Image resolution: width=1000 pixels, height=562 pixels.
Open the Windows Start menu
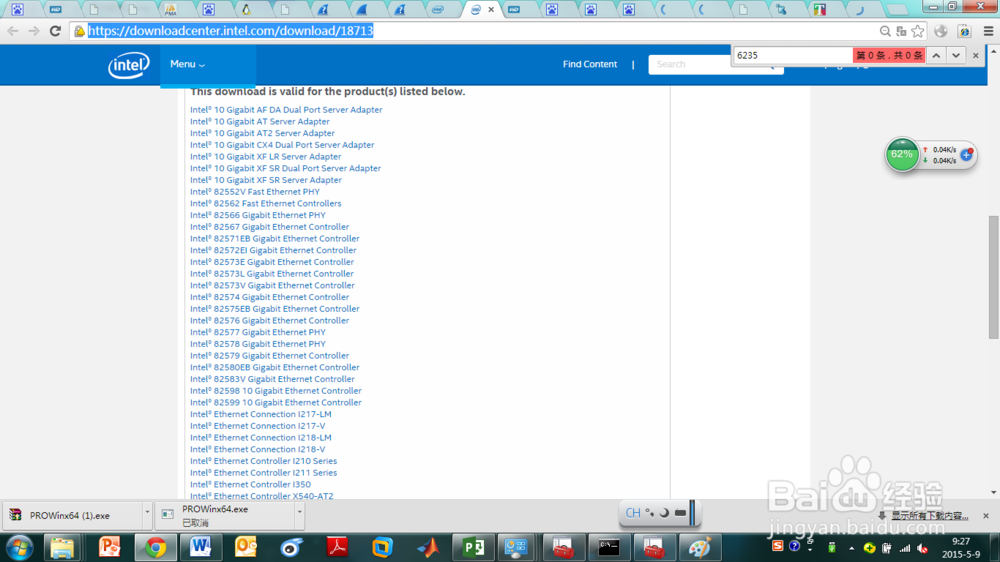[x=19, y=548]
